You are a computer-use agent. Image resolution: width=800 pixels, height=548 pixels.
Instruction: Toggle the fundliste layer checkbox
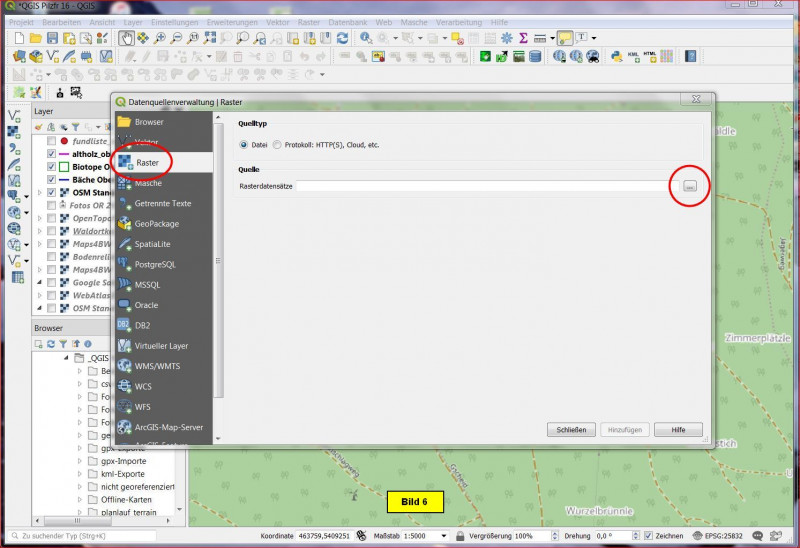click(x=51, y=142)
